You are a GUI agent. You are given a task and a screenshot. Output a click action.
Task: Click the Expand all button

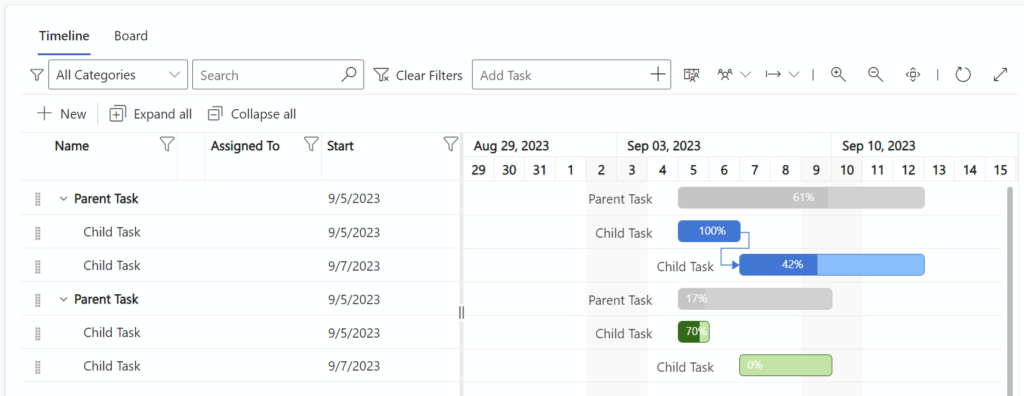151,114
